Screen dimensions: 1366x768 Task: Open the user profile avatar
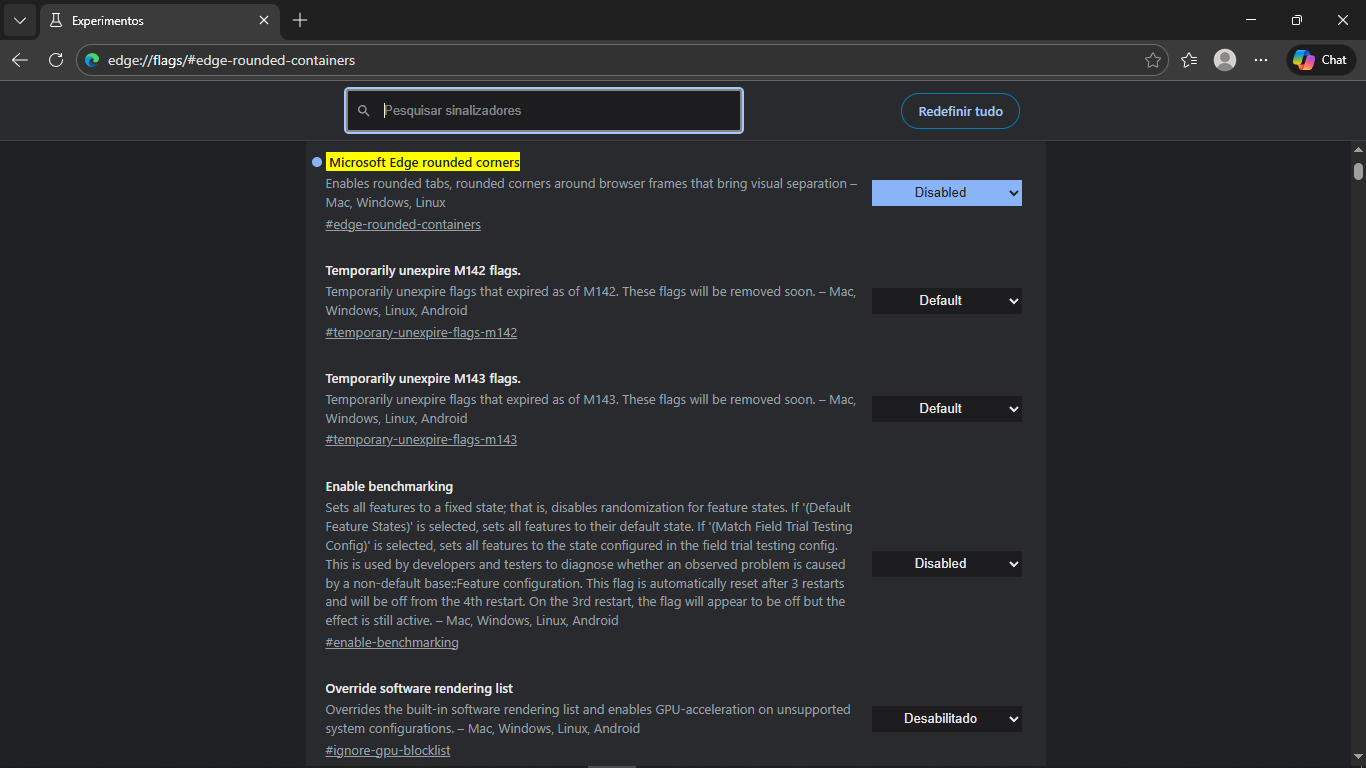pyautogui.click(x=1225, y=60)
